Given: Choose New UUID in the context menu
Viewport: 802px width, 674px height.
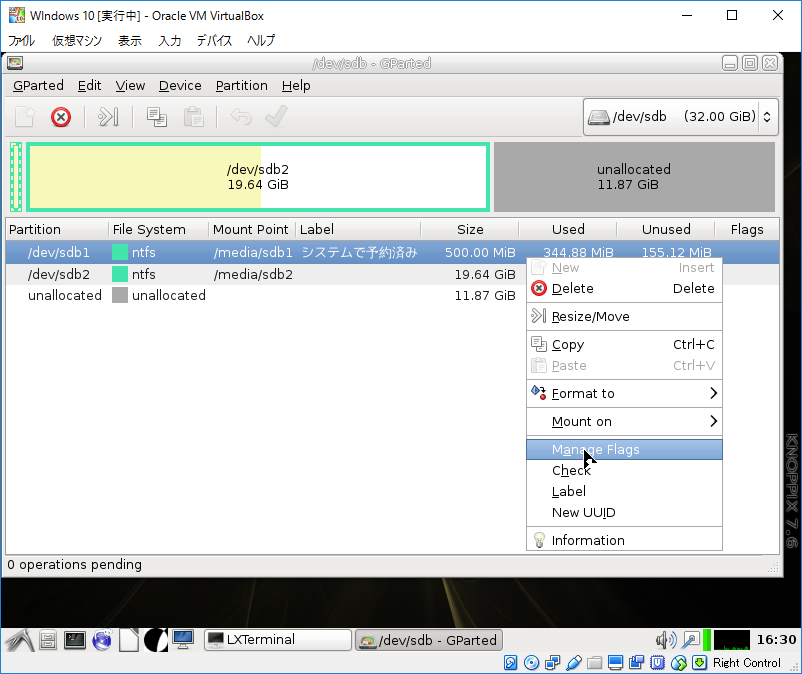Looking at the screenshot, I should (x=624, y=512).
